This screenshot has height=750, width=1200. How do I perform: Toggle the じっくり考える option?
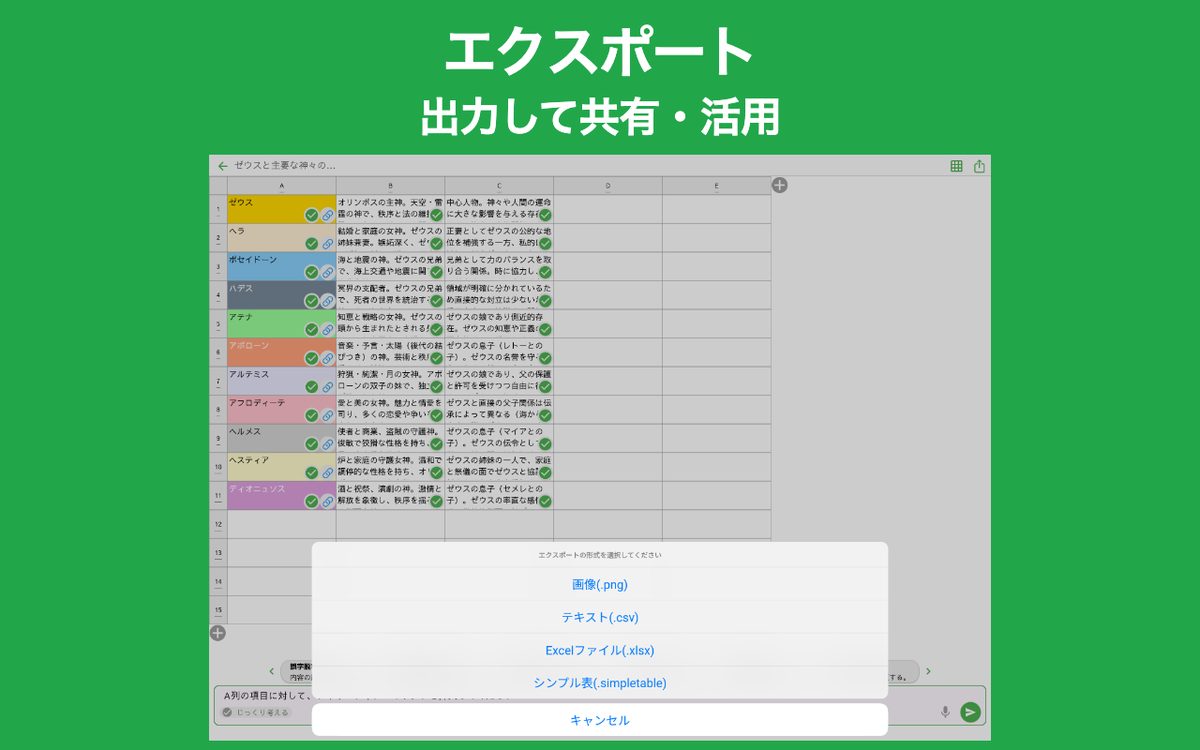click(x=256, y=712)
